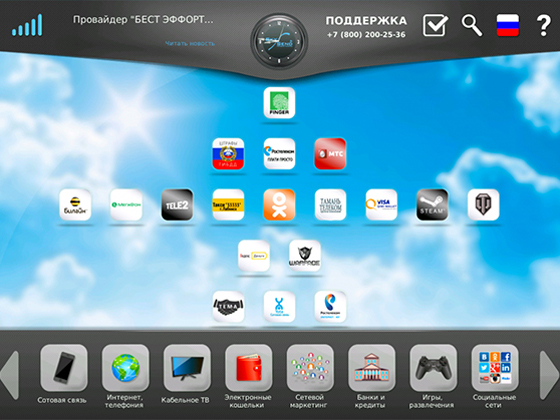Screen dimensions: 560x420
Task: Show previous categories with left arrow
Action: coord(10,375)
